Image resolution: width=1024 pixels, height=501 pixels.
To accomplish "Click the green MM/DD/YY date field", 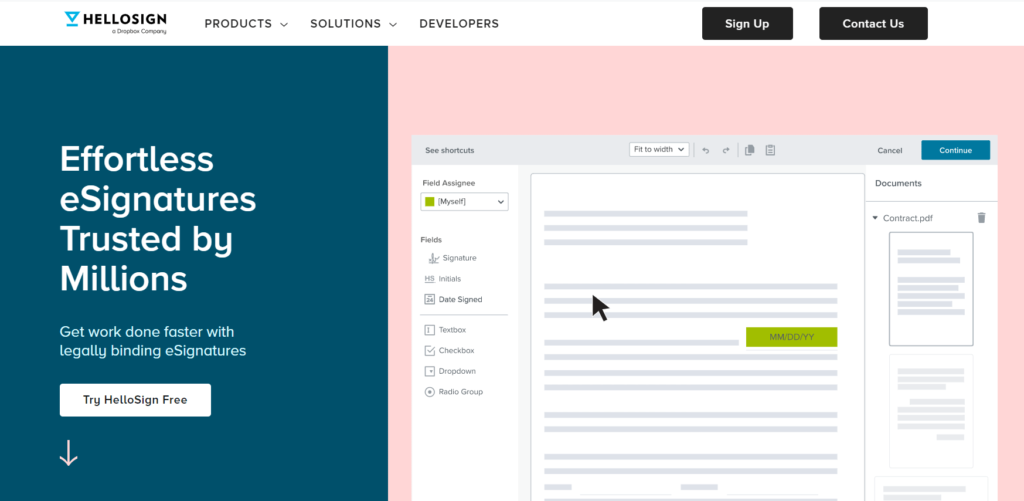I will point(792,337).
